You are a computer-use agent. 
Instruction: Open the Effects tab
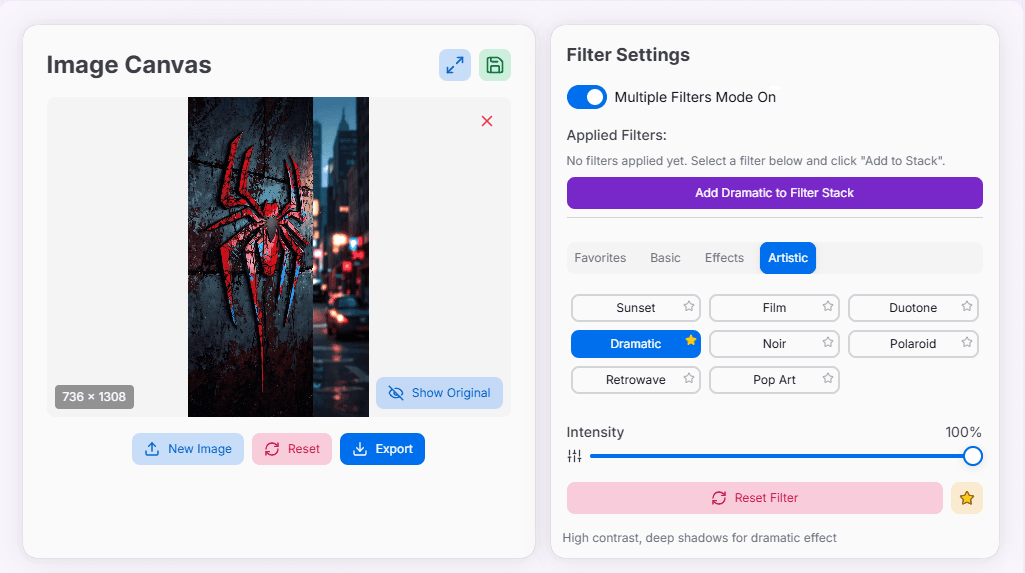pos(724,258)
